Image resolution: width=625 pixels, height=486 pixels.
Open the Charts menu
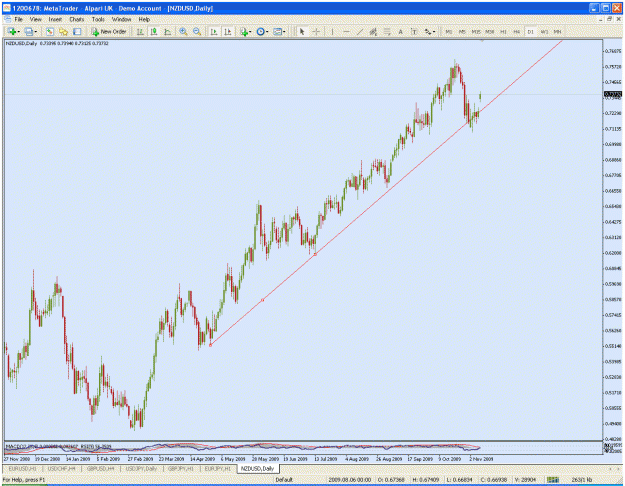(x=77, y=19)
